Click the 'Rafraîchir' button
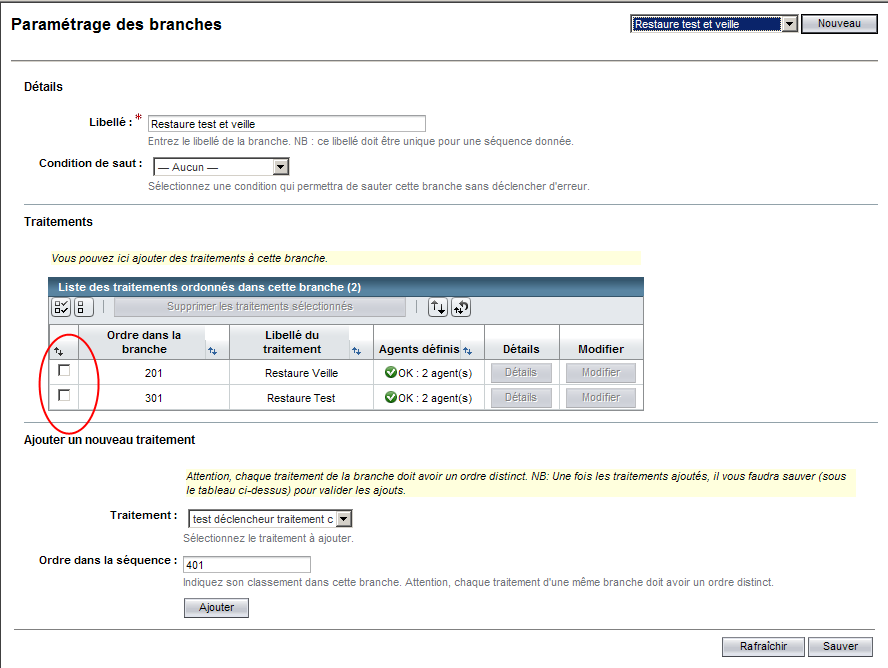 [x=762, y=646]
